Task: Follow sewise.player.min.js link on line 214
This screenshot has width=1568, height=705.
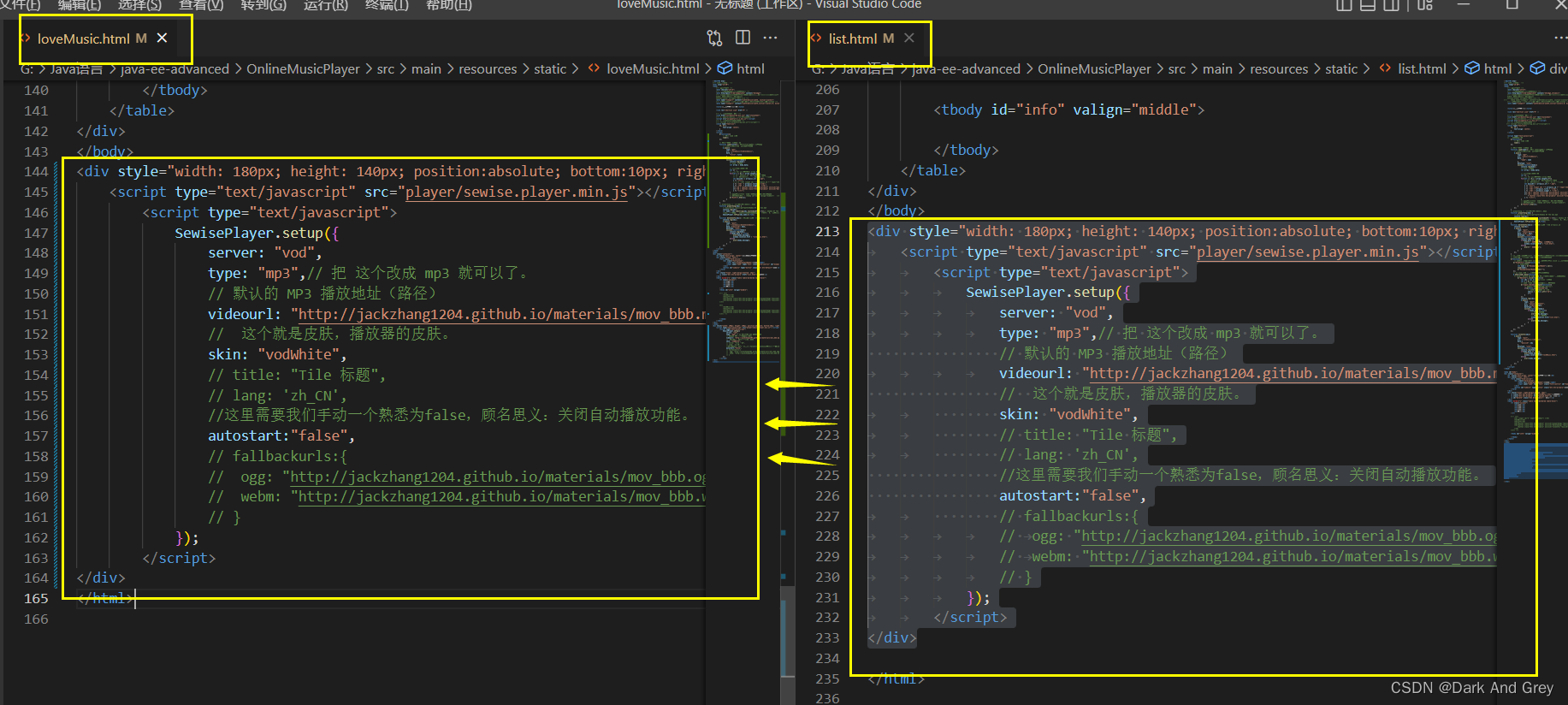Action: (1308, 252)
